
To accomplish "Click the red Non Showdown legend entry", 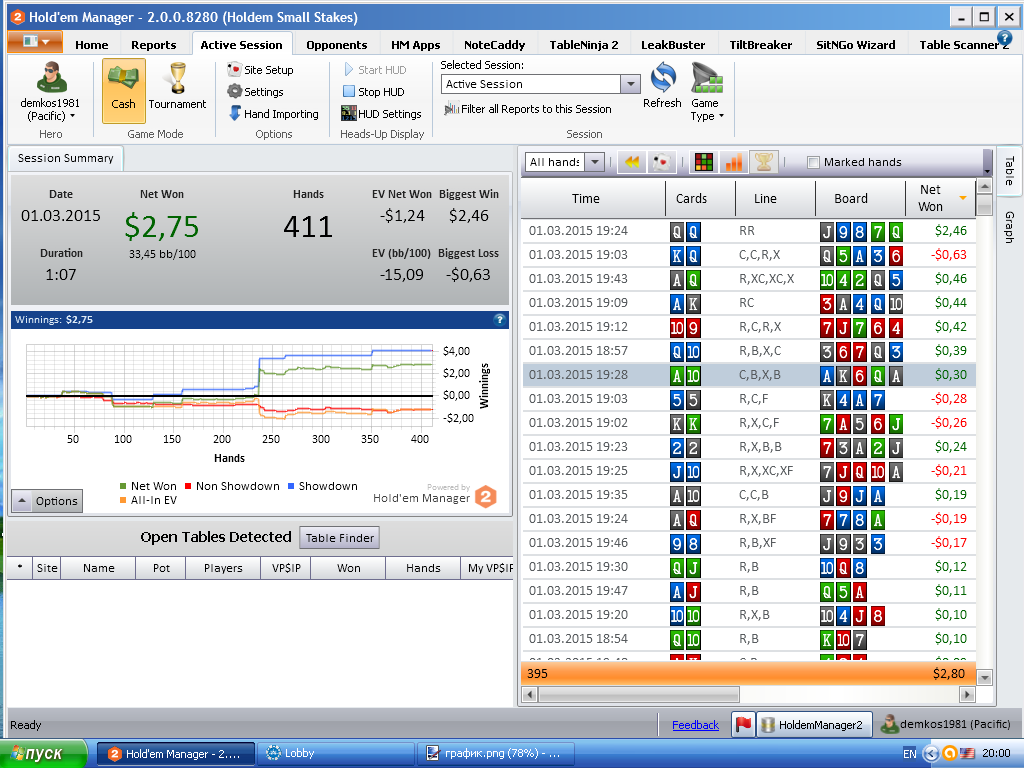I will point(232,486).
